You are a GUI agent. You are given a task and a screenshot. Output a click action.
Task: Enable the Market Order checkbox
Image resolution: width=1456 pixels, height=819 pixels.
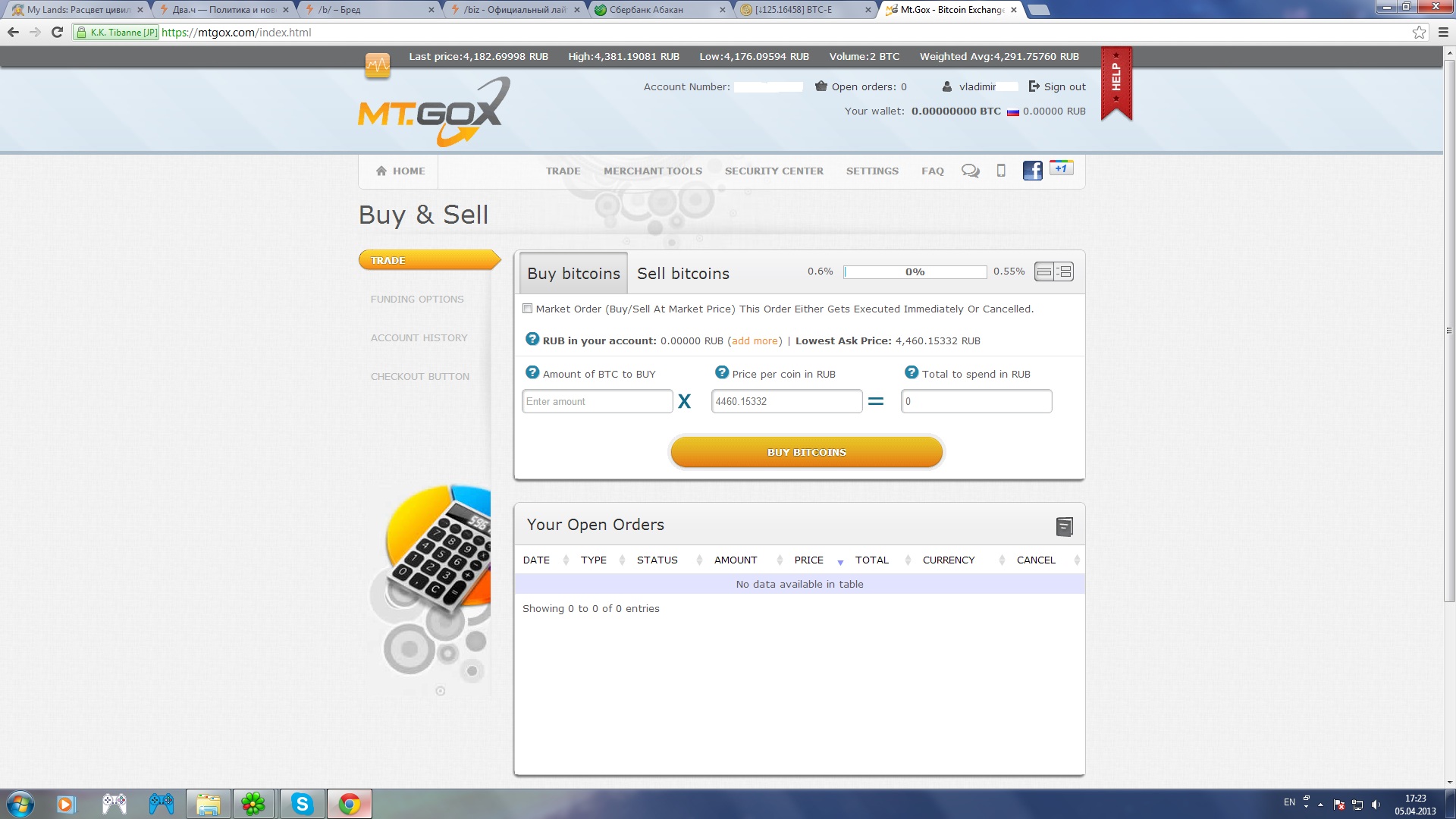pyautogui.click(x=528, y=309)
